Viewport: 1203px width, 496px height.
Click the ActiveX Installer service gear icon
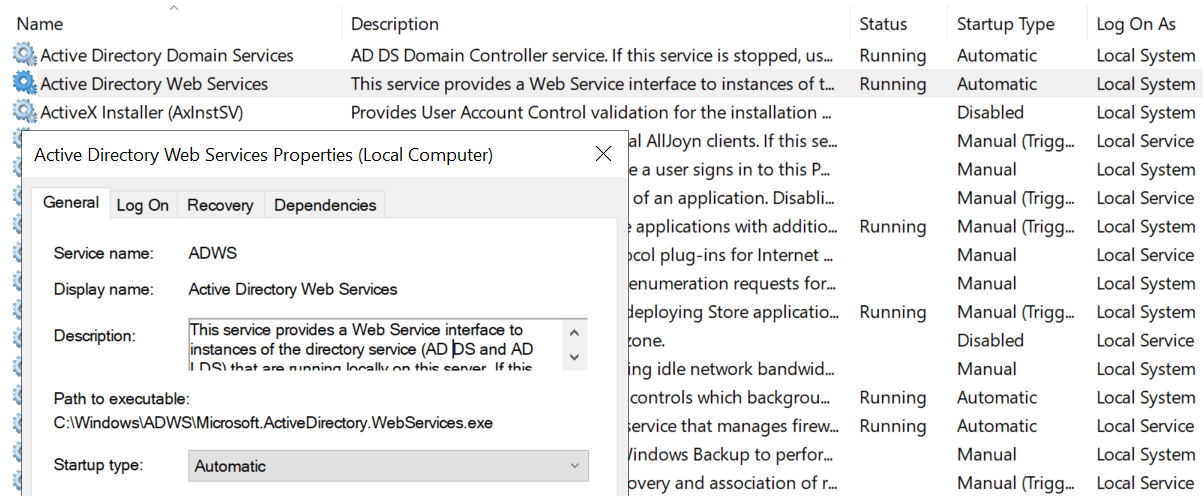click(x=25, y=112)
